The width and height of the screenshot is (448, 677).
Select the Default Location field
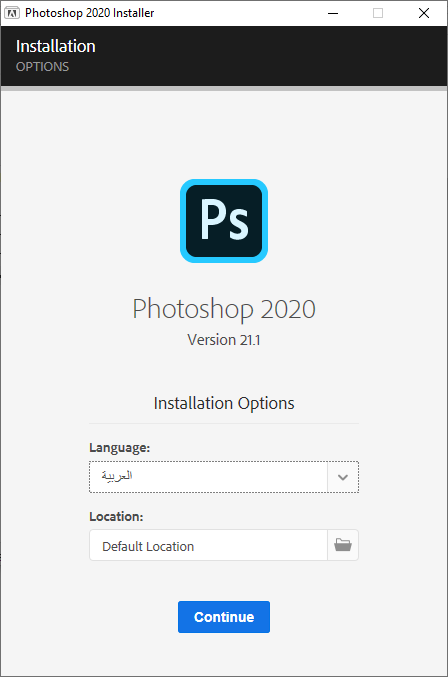[208, 545]
